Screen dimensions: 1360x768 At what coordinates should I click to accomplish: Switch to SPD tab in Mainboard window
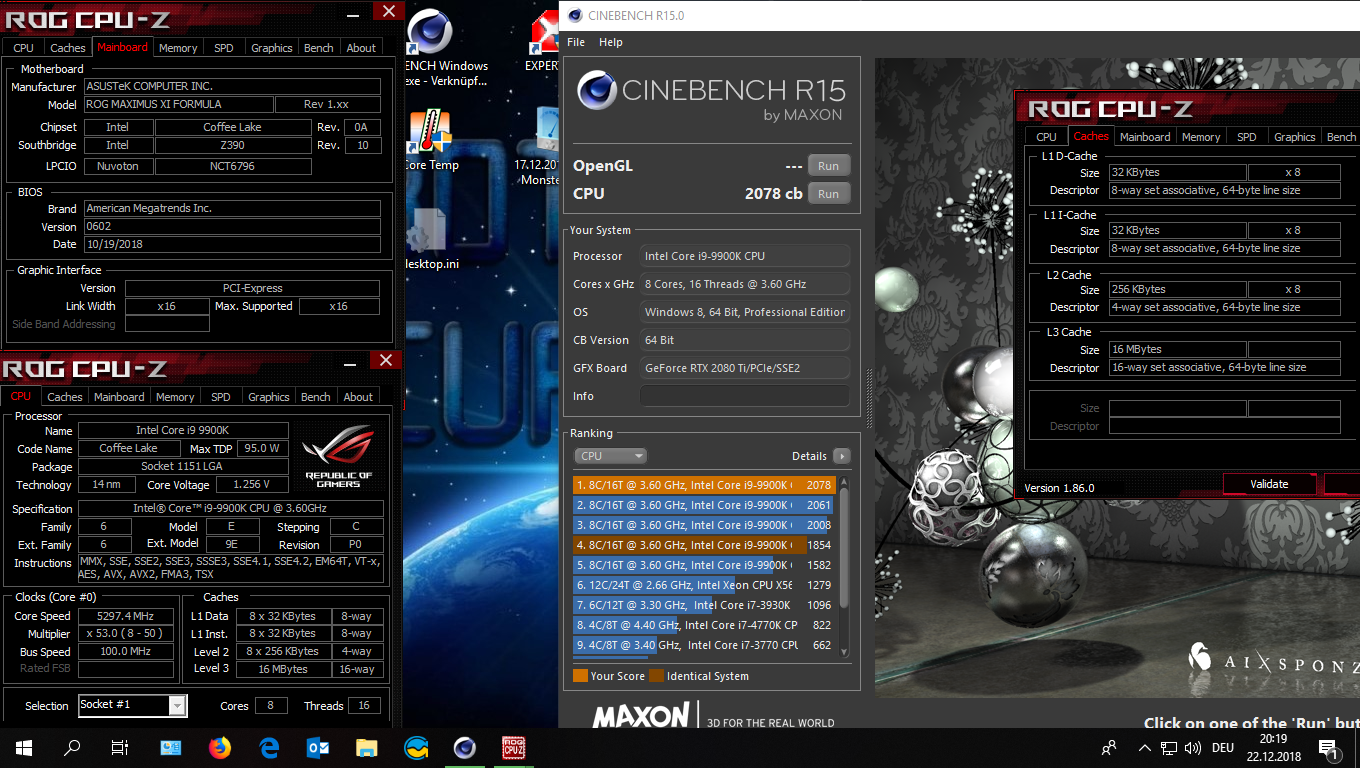click(224, 47)
